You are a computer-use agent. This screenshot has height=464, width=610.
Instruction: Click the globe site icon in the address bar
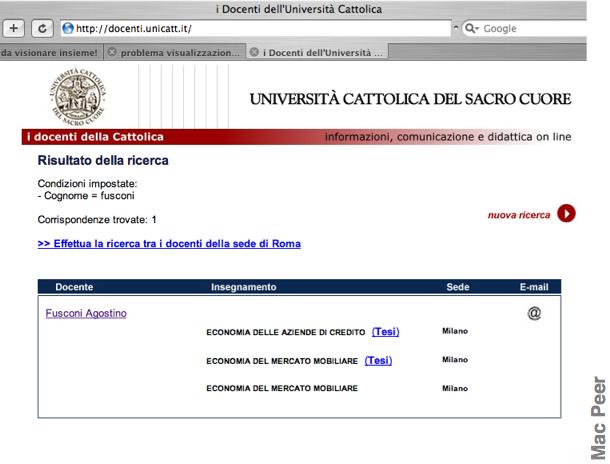coord(68,28)
